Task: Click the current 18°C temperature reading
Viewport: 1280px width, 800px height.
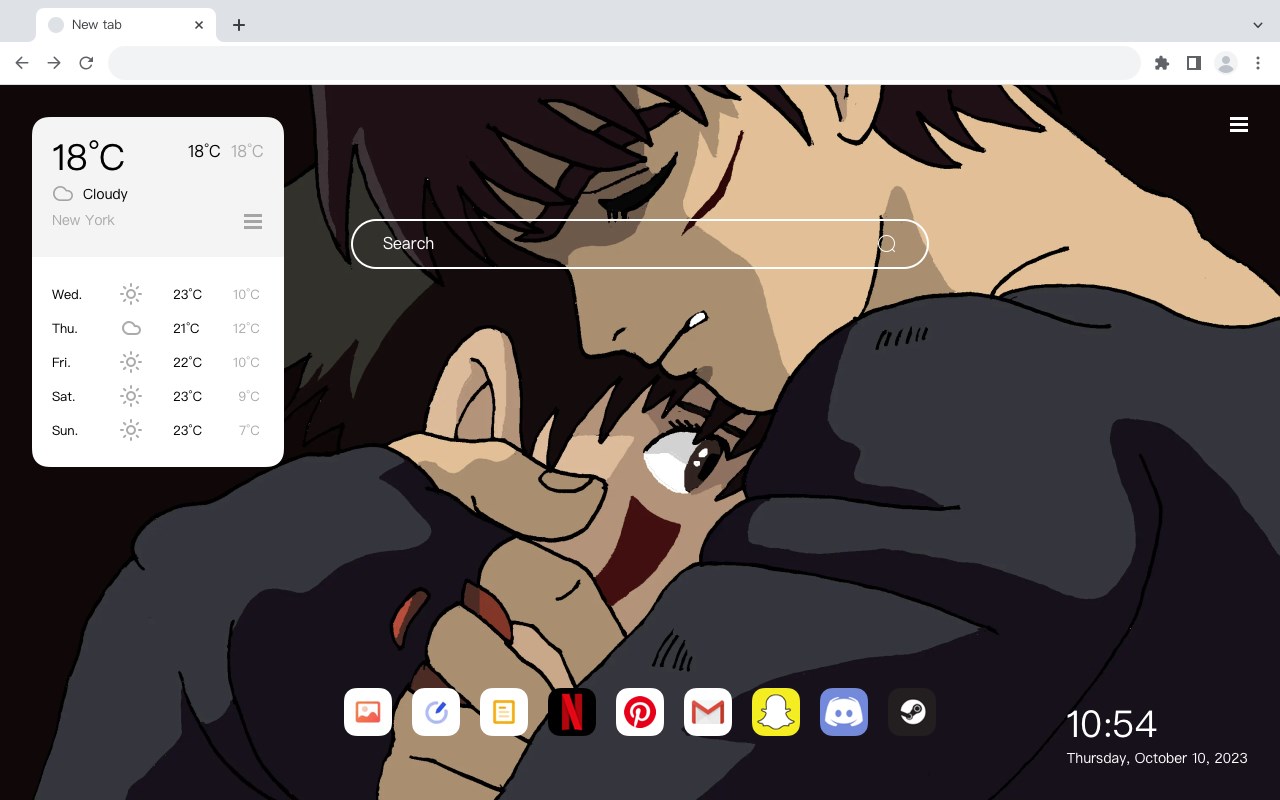Action: pos(88,157)
